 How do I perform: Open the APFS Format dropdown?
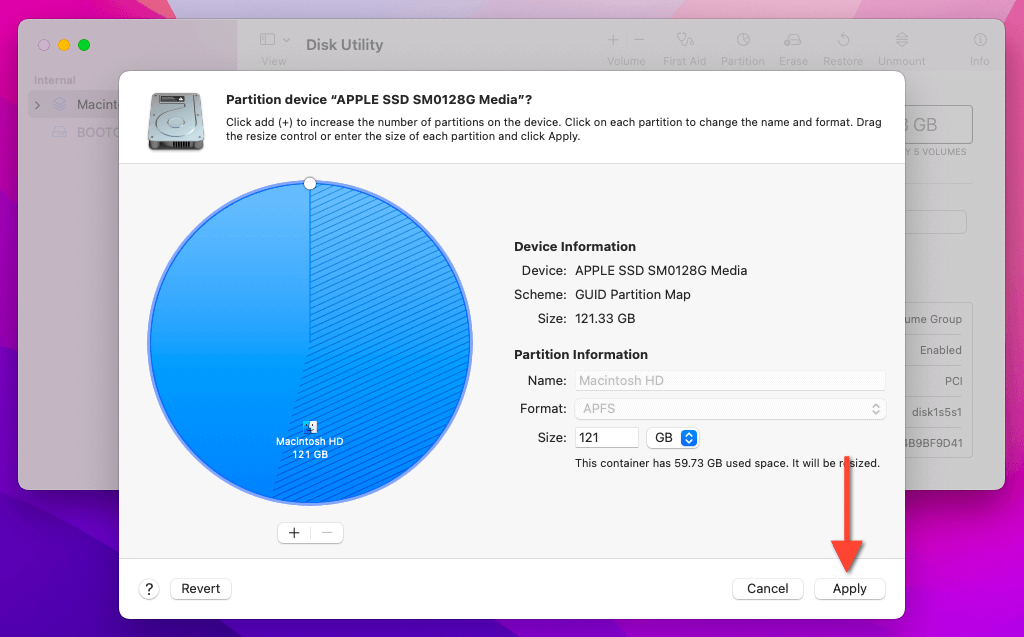(x=730, y=409)
